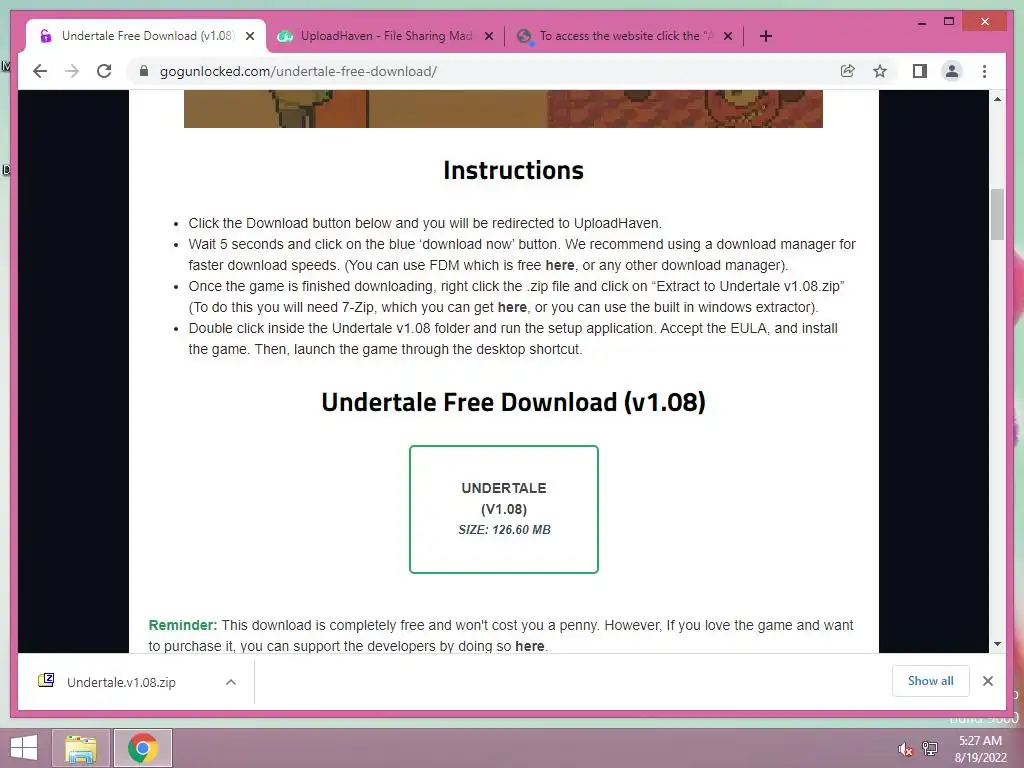Click the game banner image at top
This screenshot has width=1024, height=768.
tap(503, 109)
